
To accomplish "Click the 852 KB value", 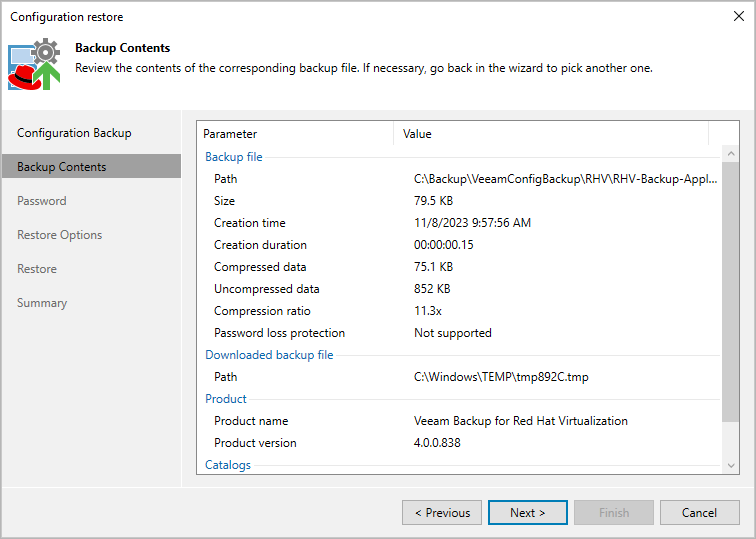I will click(432, 289).
